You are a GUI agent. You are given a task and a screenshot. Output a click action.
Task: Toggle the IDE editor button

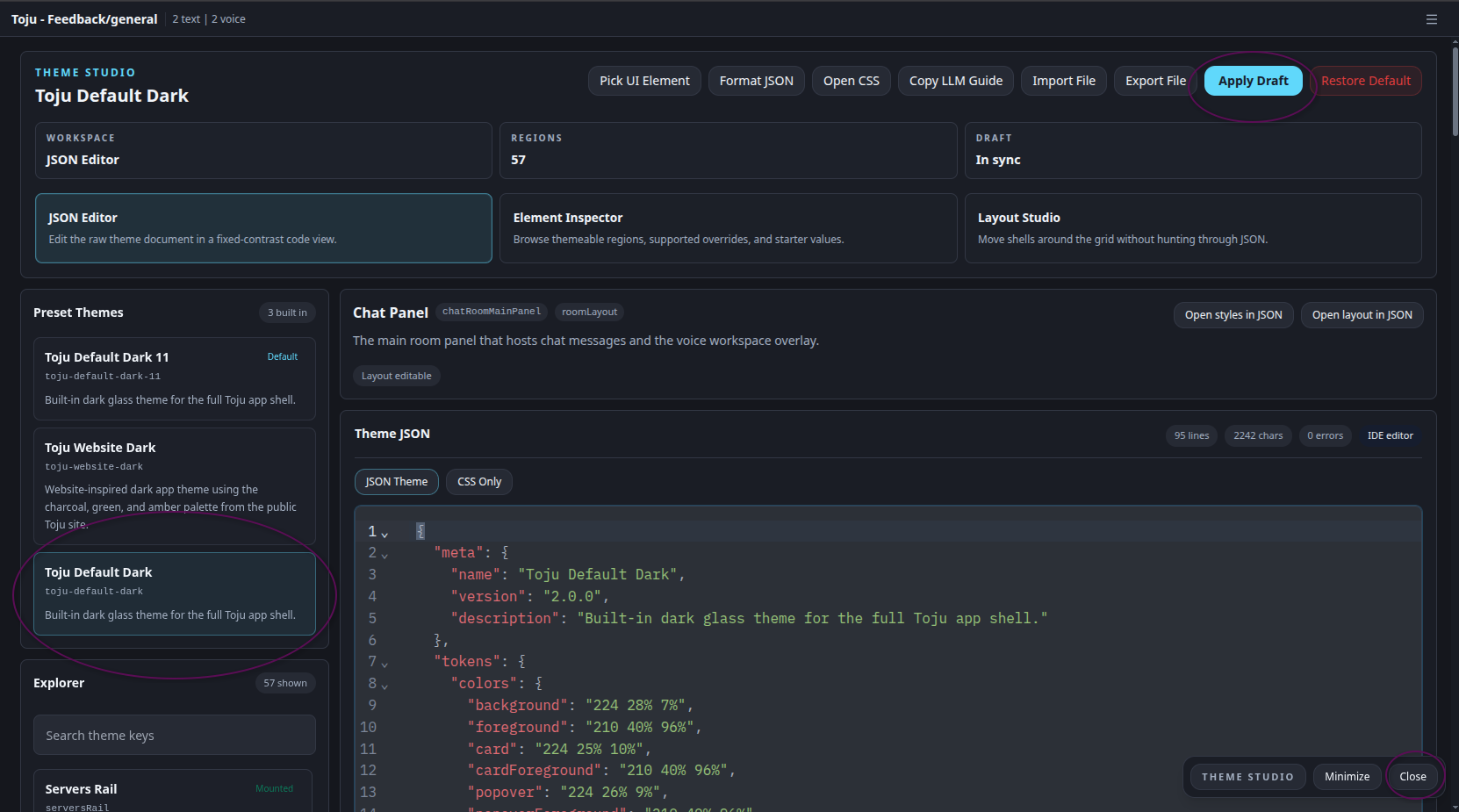click(x=1391, y=435)
